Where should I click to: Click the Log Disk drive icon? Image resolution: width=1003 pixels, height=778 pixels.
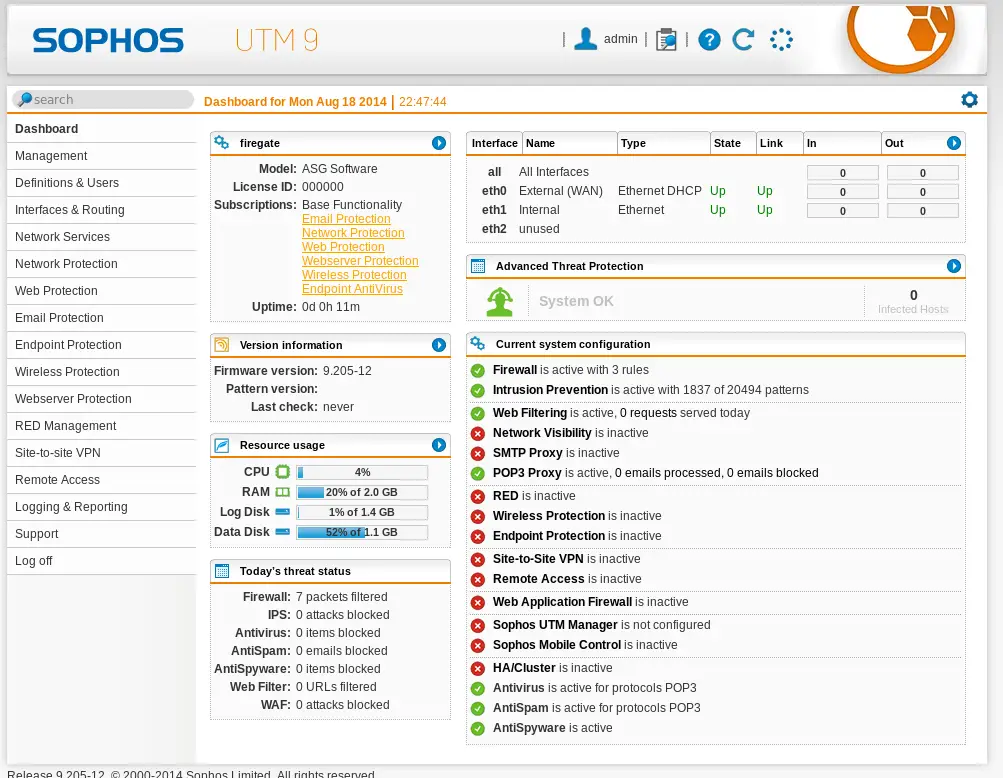tap(282, 512)
